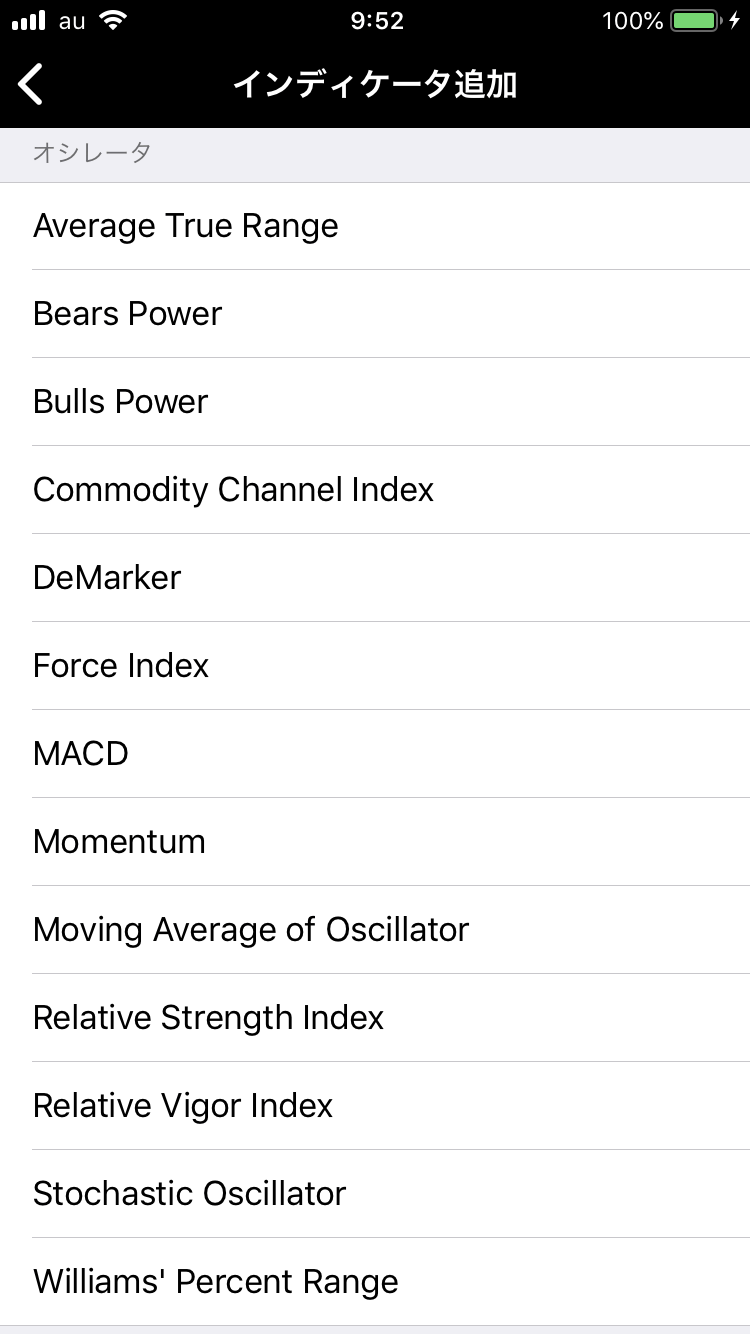Add Force Index indicator
The image size is (750, 1334).
pos(121,666)
